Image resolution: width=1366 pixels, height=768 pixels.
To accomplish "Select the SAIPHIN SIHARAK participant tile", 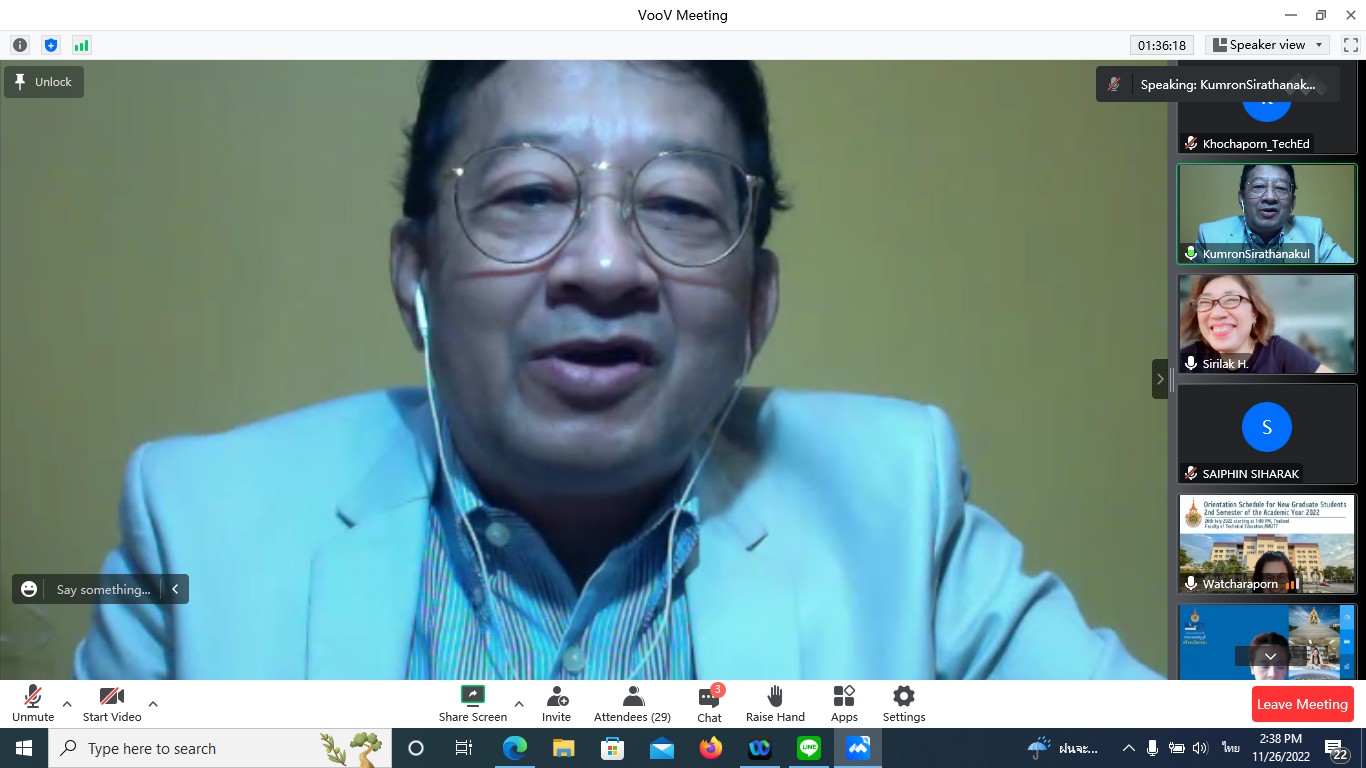I will pyautogui.click(x=1267, y=434).
